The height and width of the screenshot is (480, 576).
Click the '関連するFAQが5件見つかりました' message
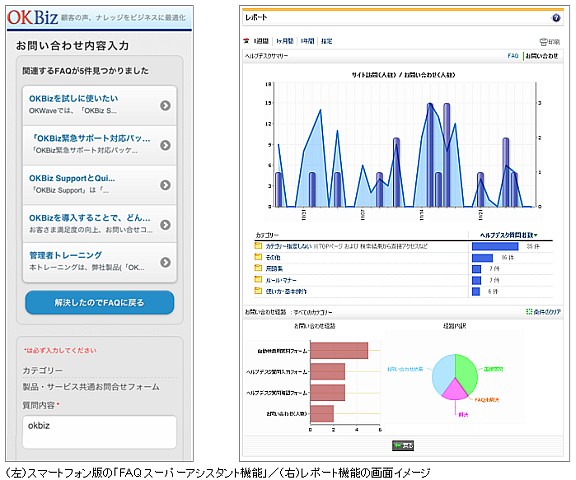click(x=85, y=71)
